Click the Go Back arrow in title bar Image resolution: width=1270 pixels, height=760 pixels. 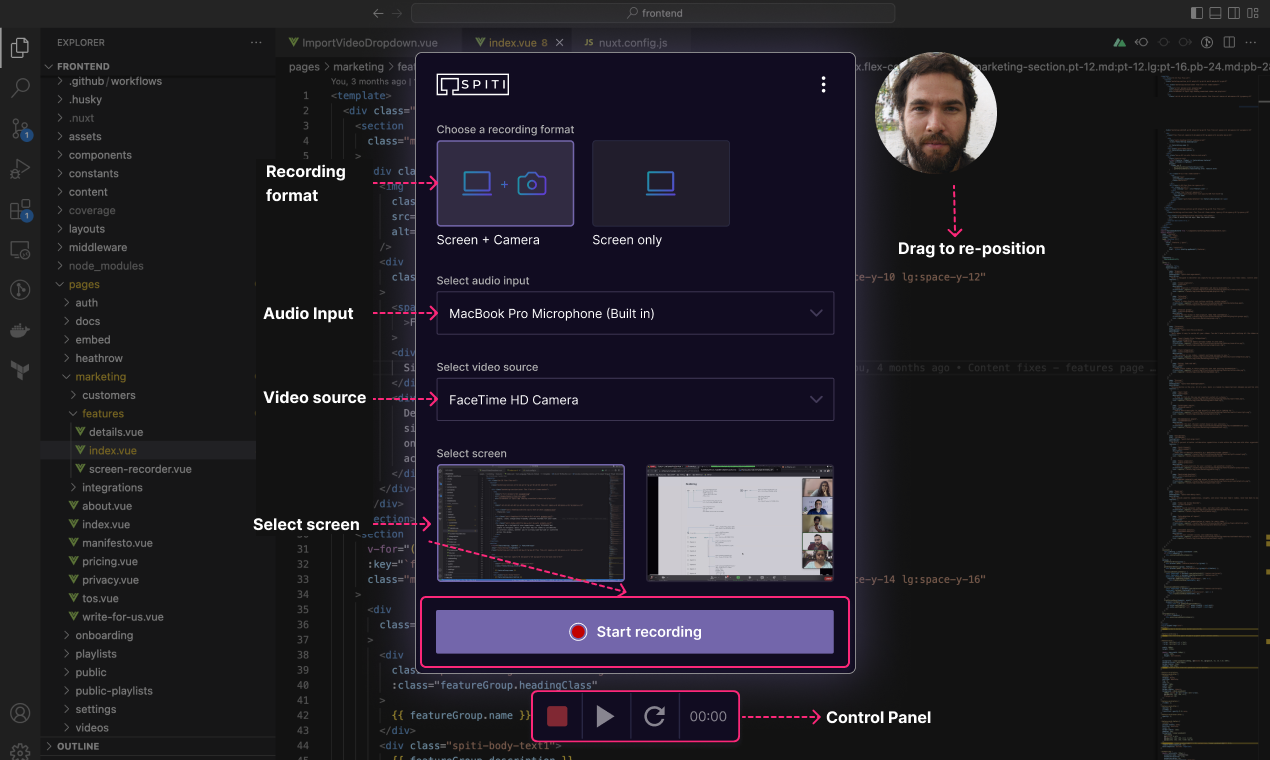pos(377,13)
